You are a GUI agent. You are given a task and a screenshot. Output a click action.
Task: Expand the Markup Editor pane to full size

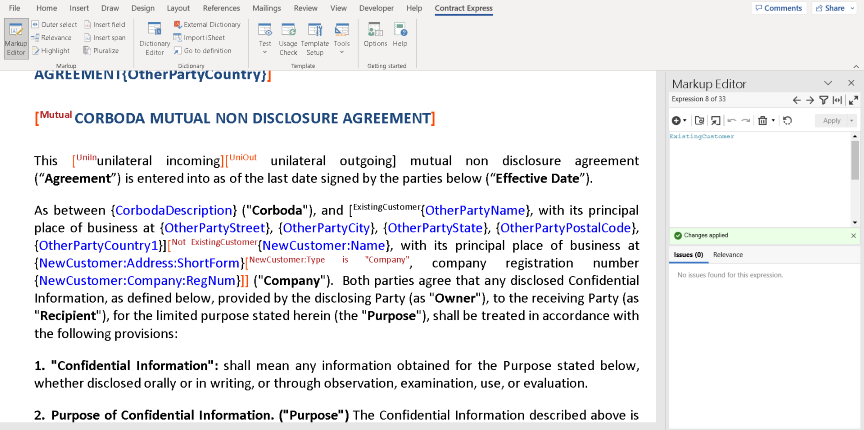pyautogui.click(x=852, y=100)
